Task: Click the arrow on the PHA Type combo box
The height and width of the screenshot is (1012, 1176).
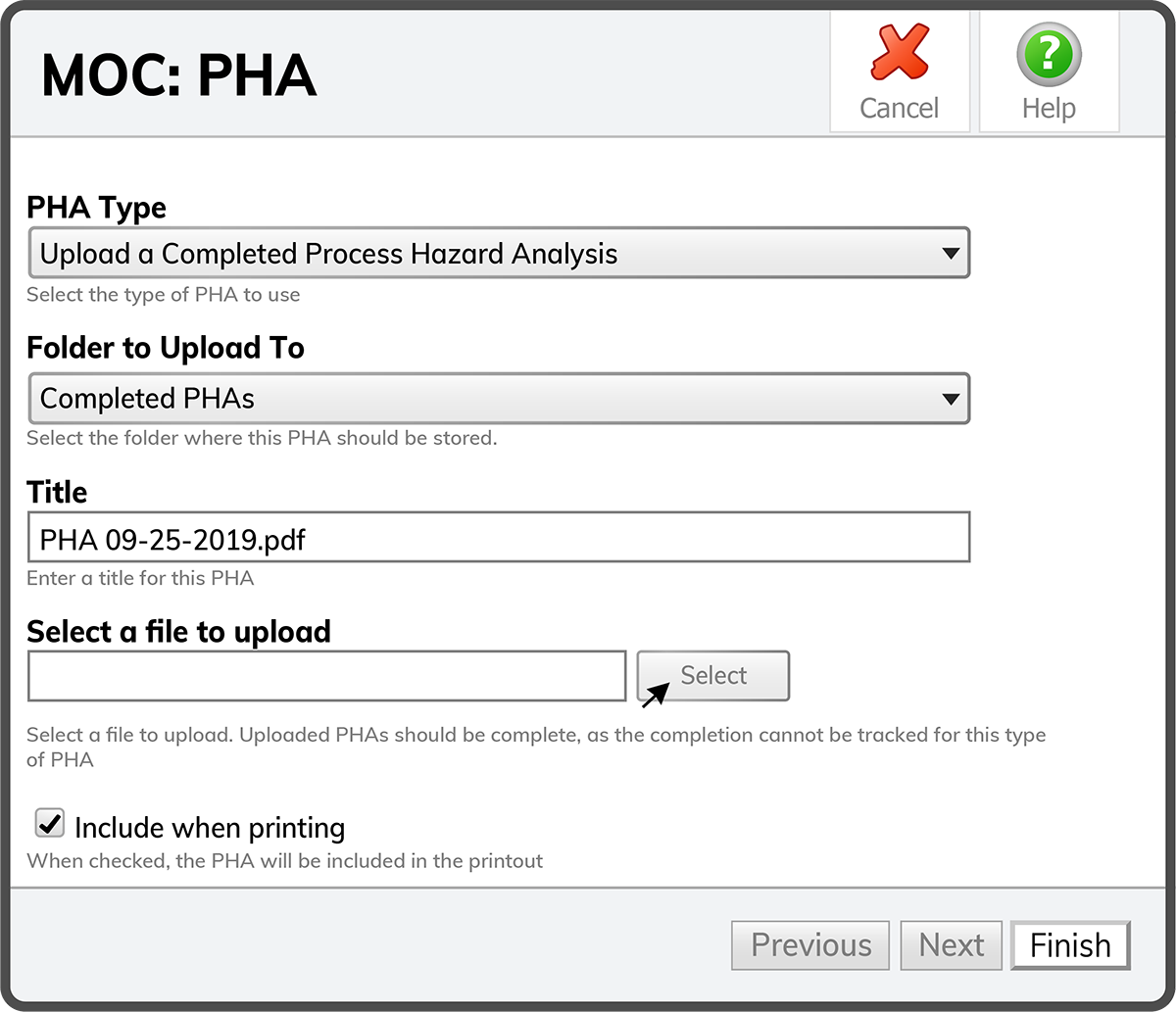Action: [949, 254]
